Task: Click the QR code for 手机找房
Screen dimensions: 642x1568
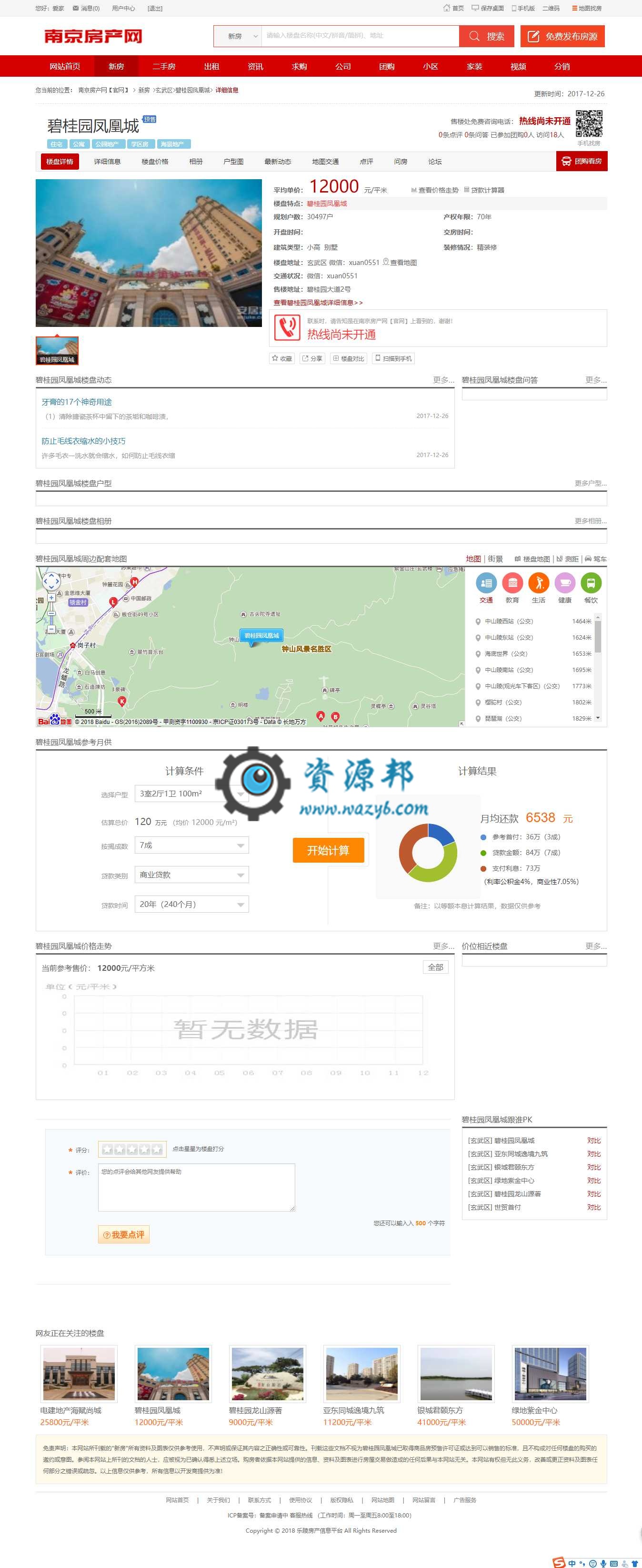Action: [589, 123]
